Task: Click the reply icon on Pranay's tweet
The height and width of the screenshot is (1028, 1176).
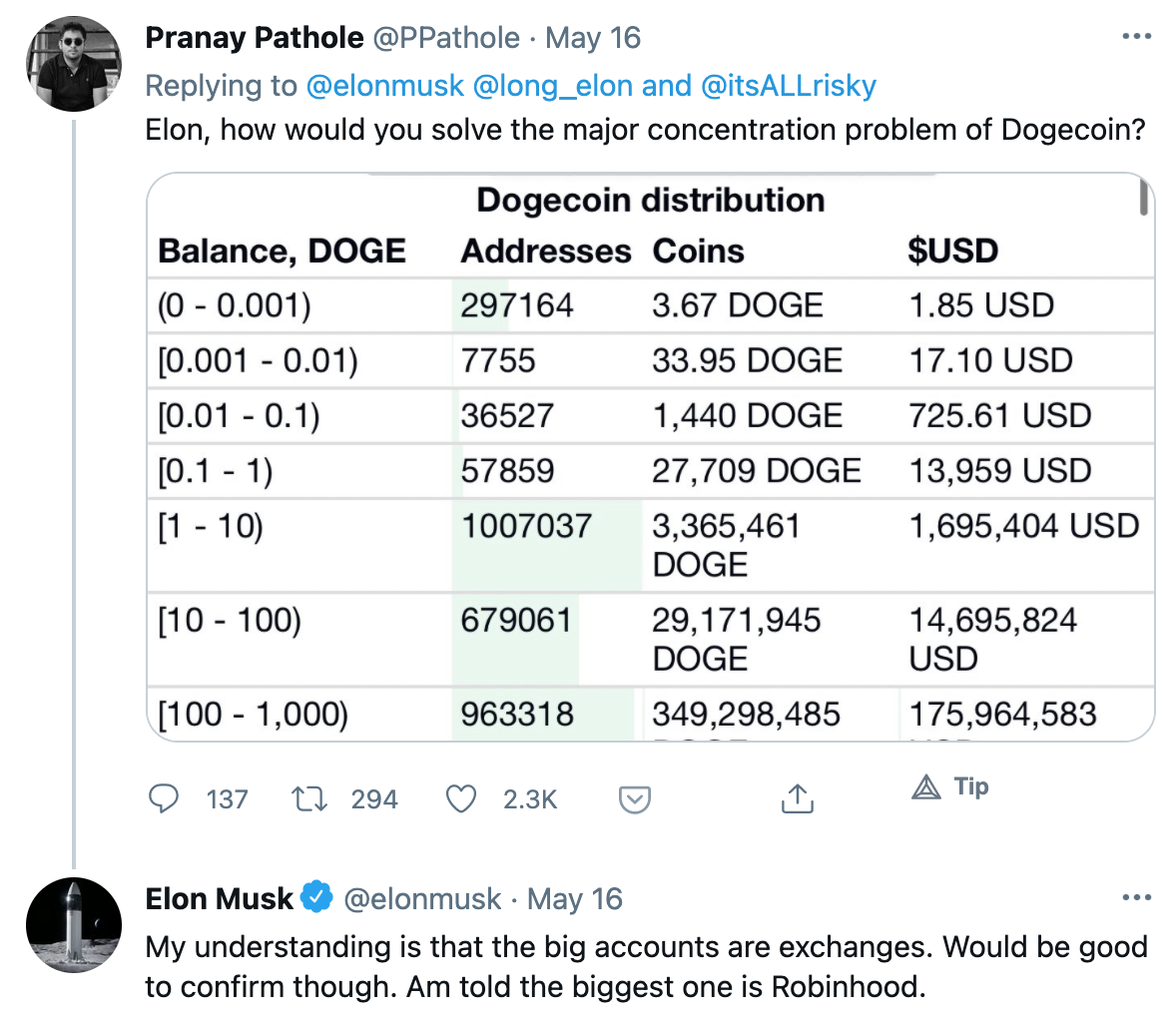Action: (x=164, y=798)
